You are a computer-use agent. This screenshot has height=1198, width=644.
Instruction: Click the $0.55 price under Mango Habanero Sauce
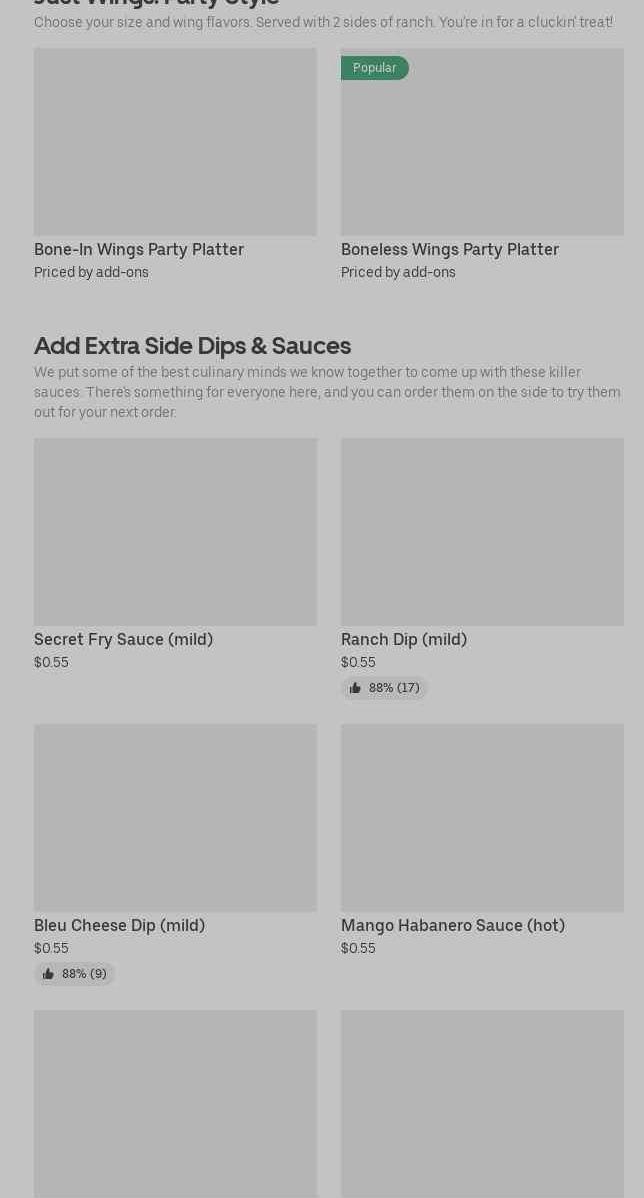click(358, 948)
